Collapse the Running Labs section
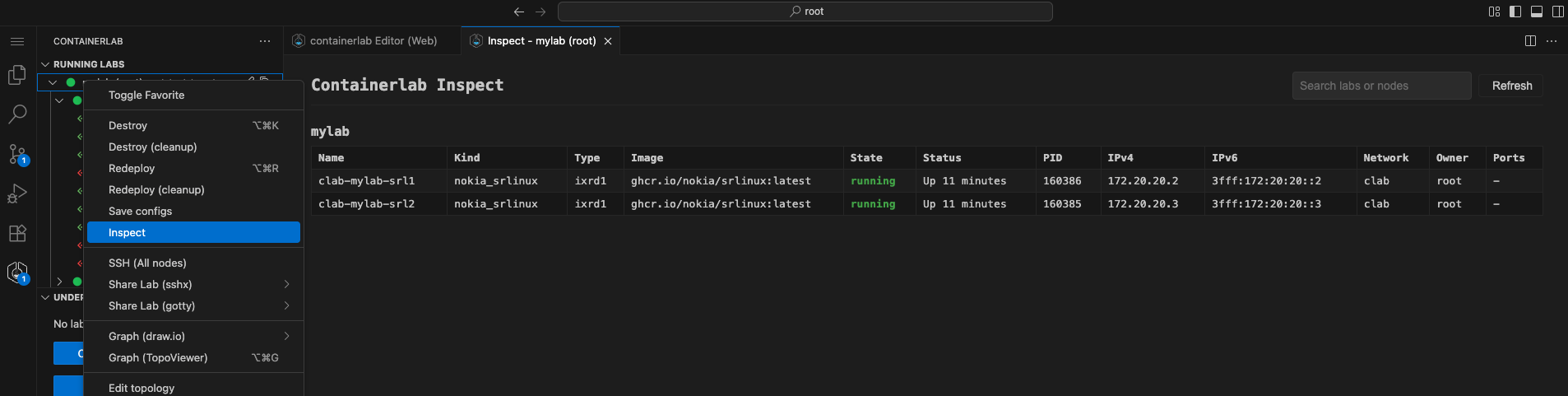 coord(45,64)
